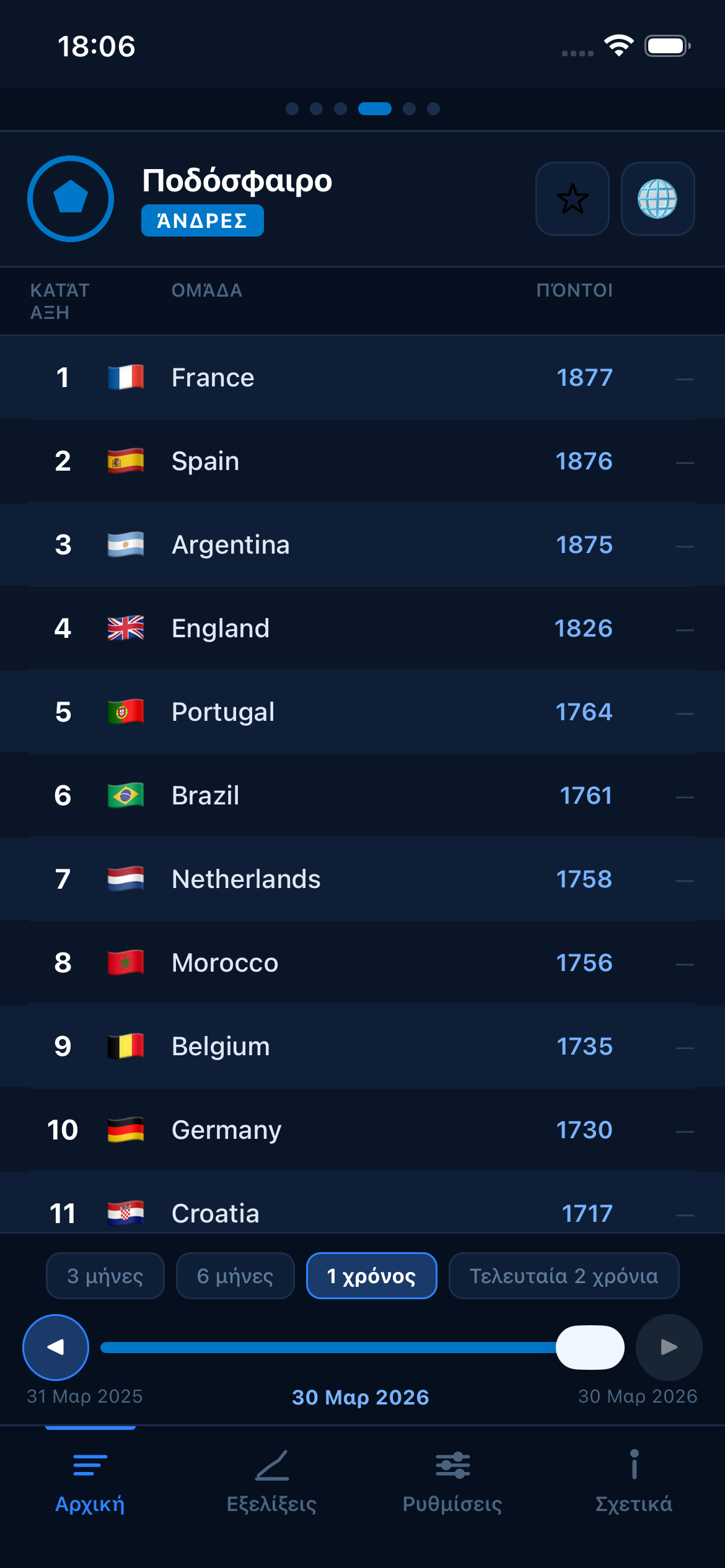Open the Ποδόσφαιρο sport pentagon icon

pyautogui.click(x=70, y=199)
